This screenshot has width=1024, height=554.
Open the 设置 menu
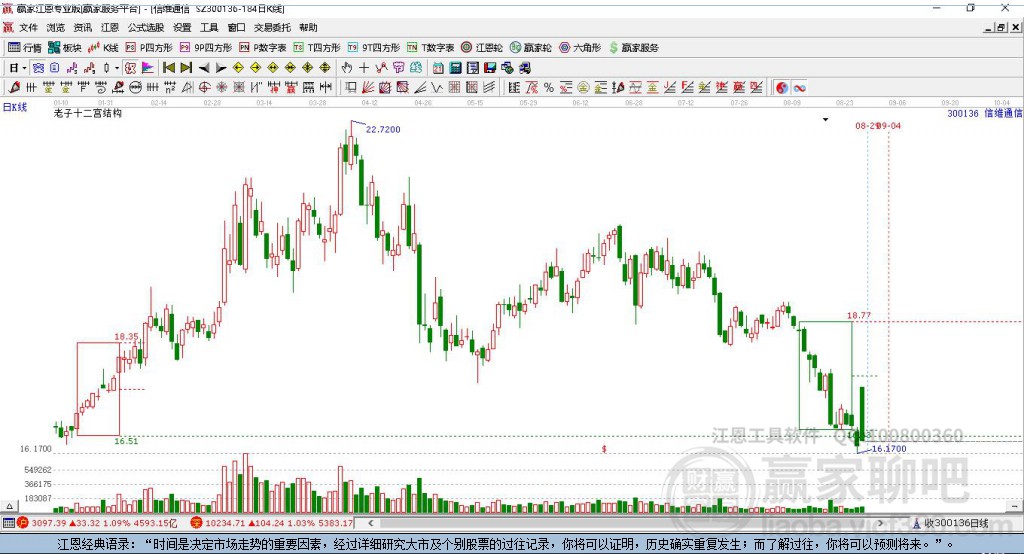[x=182, y=27]
